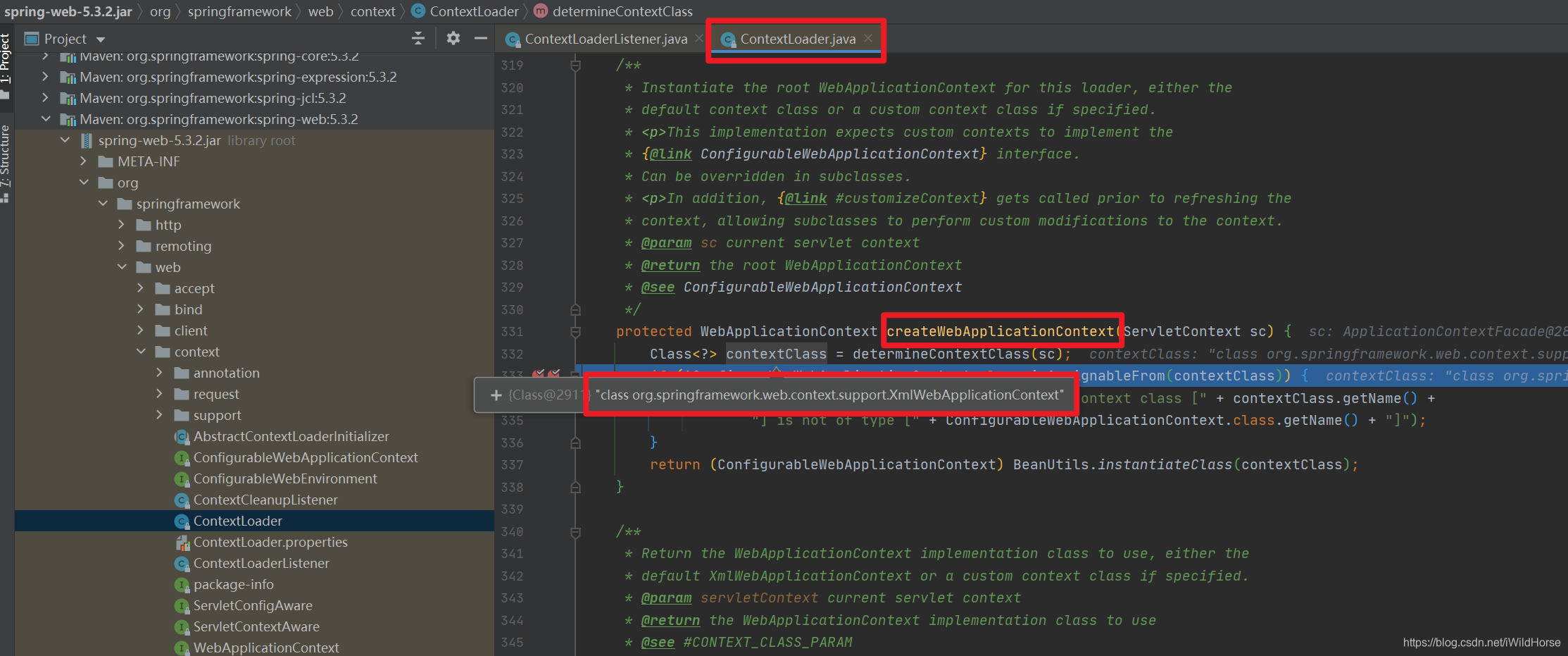Image resolution: width=1568 pixels, height=656 pixels.
Task: Collapse spring-web-5.3.2.jar library root
Action: tap(65, 140)
